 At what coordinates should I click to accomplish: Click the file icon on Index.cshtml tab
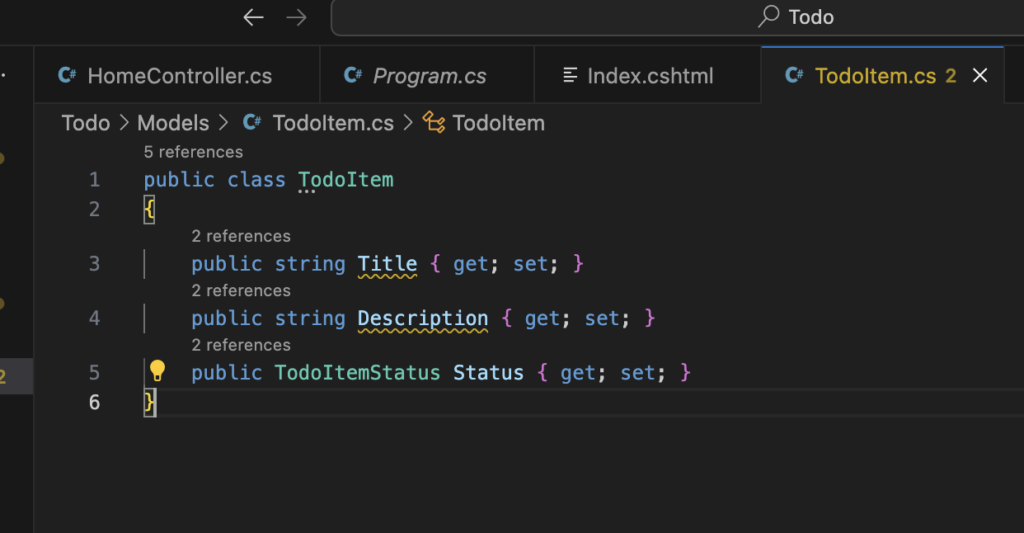click(570, 76)
